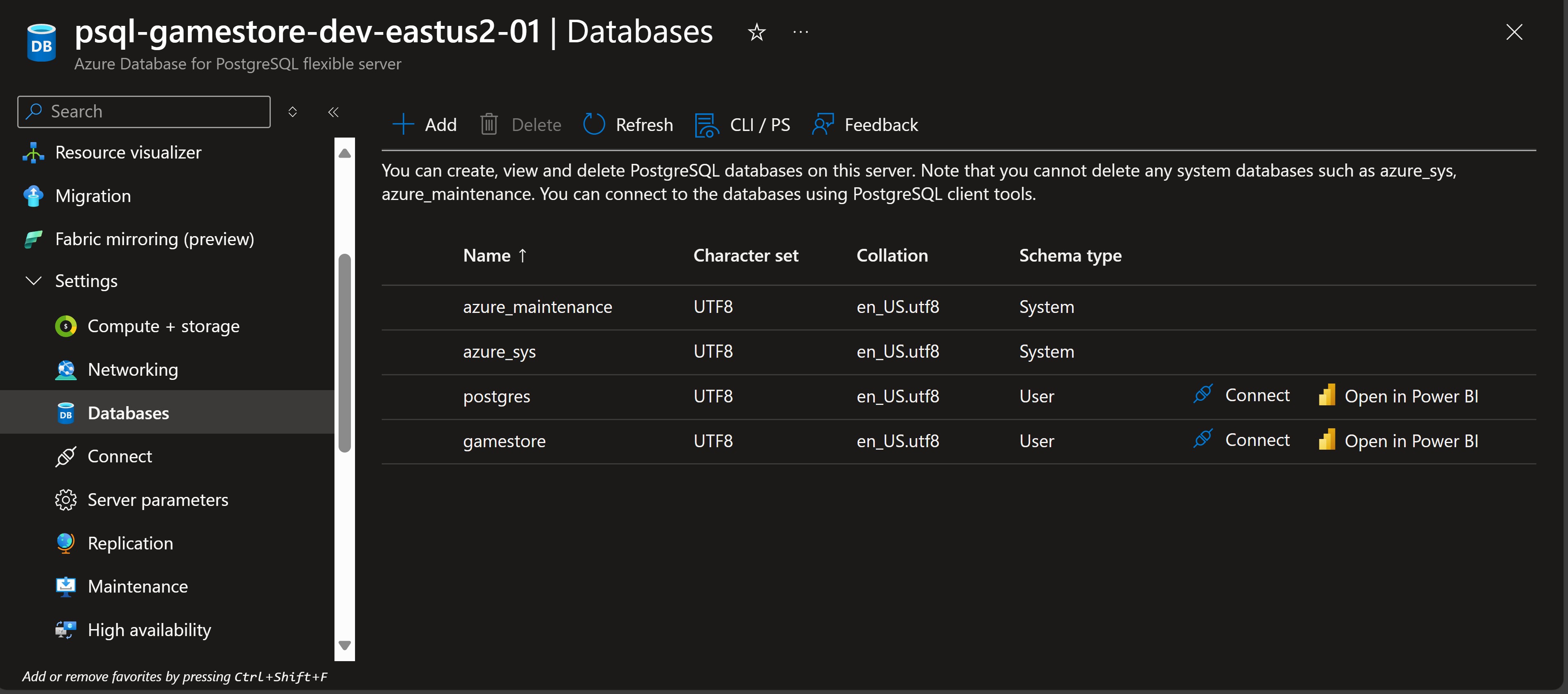The height and width of the screenshot is (694, 1568).
Task: Click the sidebar scrollbar thumb
Action: (x=344, y=353)
